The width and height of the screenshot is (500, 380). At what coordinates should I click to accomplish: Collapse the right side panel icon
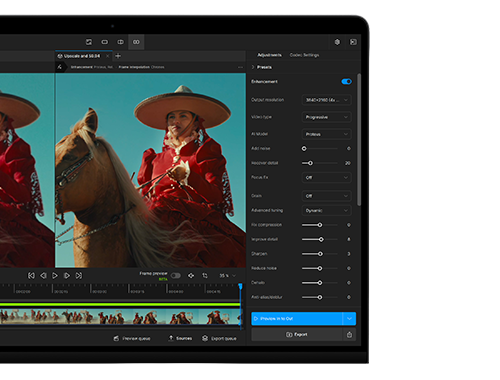pyautogui.click(x=353, y=42)
